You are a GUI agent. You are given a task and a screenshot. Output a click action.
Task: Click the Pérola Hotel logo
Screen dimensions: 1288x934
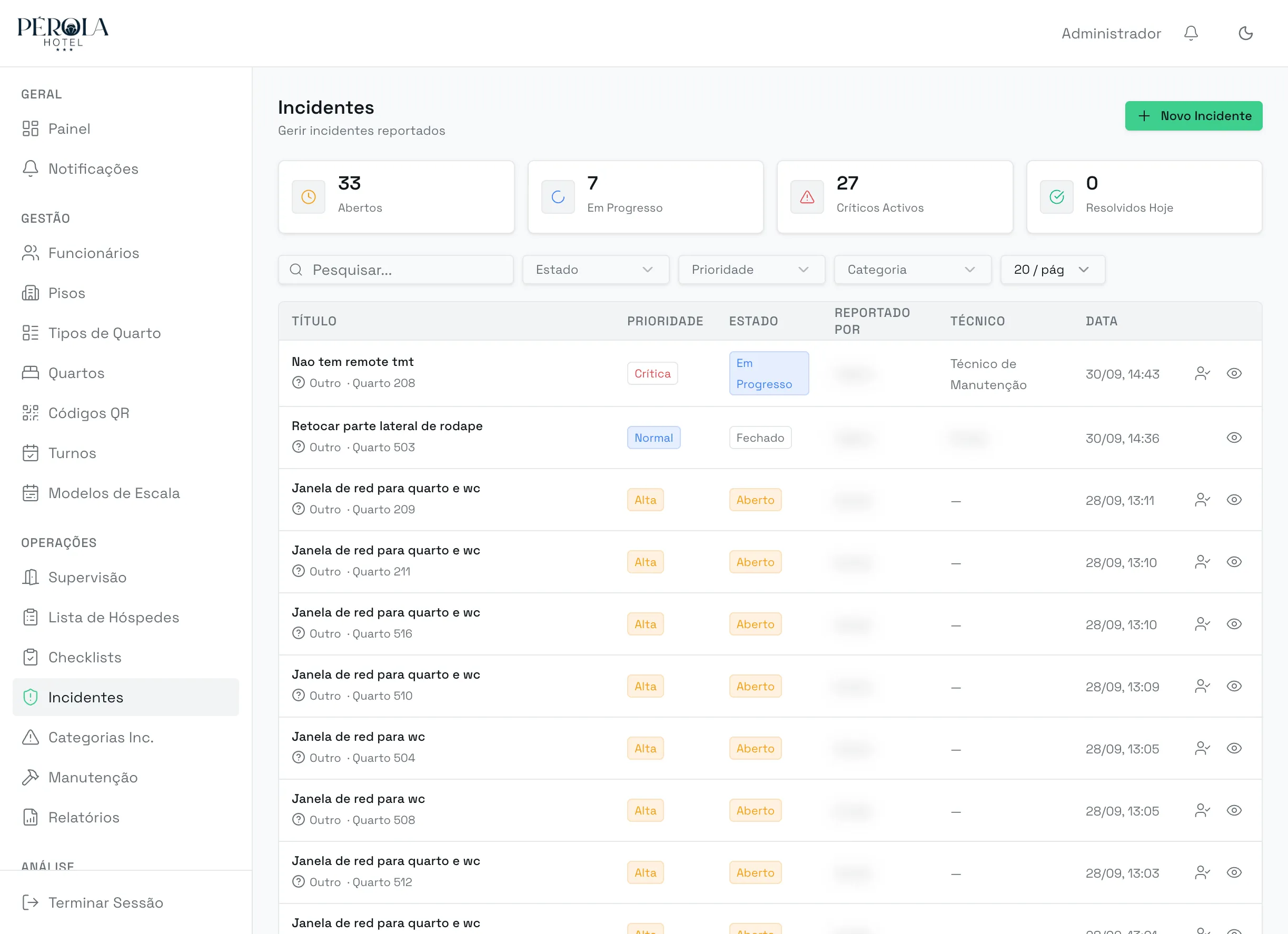coord(63,34)
